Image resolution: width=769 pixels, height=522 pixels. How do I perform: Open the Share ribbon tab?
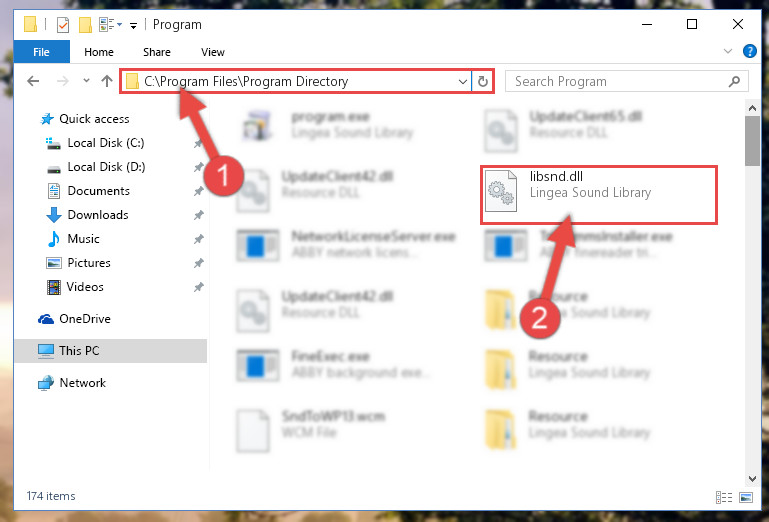[x=156, y=52]
